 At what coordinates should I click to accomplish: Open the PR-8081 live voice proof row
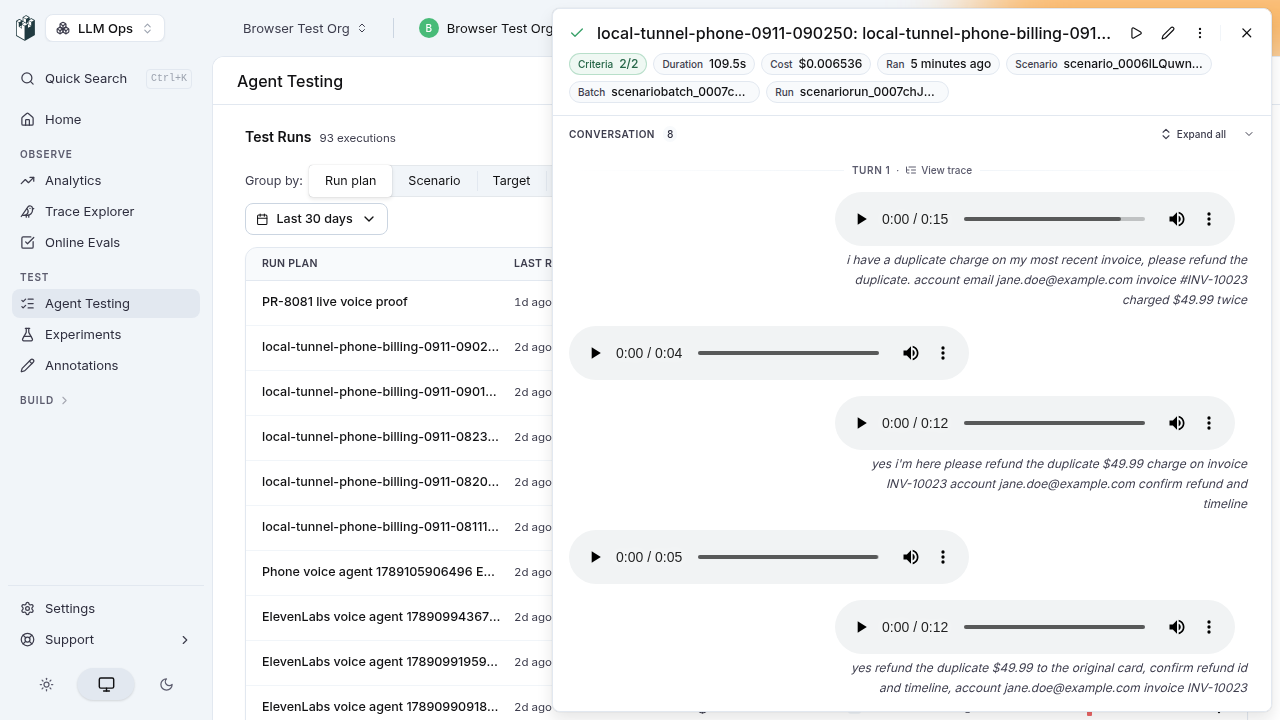pyautogui.click(x=400, y=302)
